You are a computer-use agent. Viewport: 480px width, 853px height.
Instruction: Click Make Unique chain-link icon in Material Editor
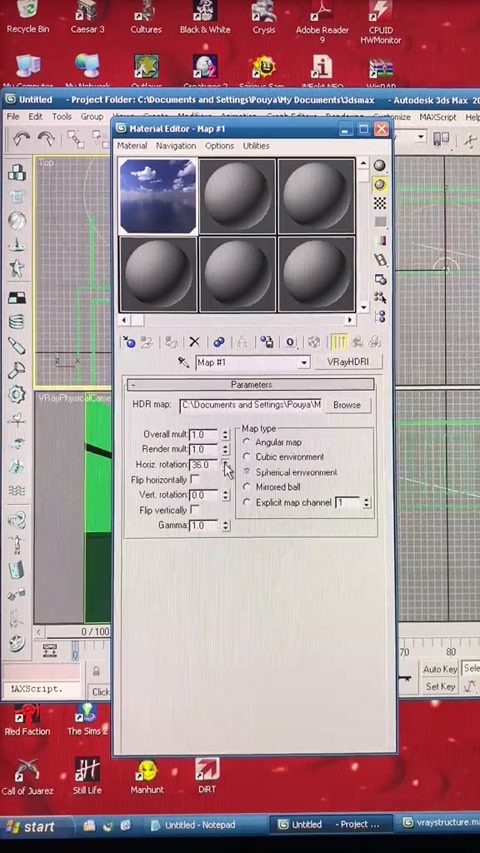(x=219, y=342)
